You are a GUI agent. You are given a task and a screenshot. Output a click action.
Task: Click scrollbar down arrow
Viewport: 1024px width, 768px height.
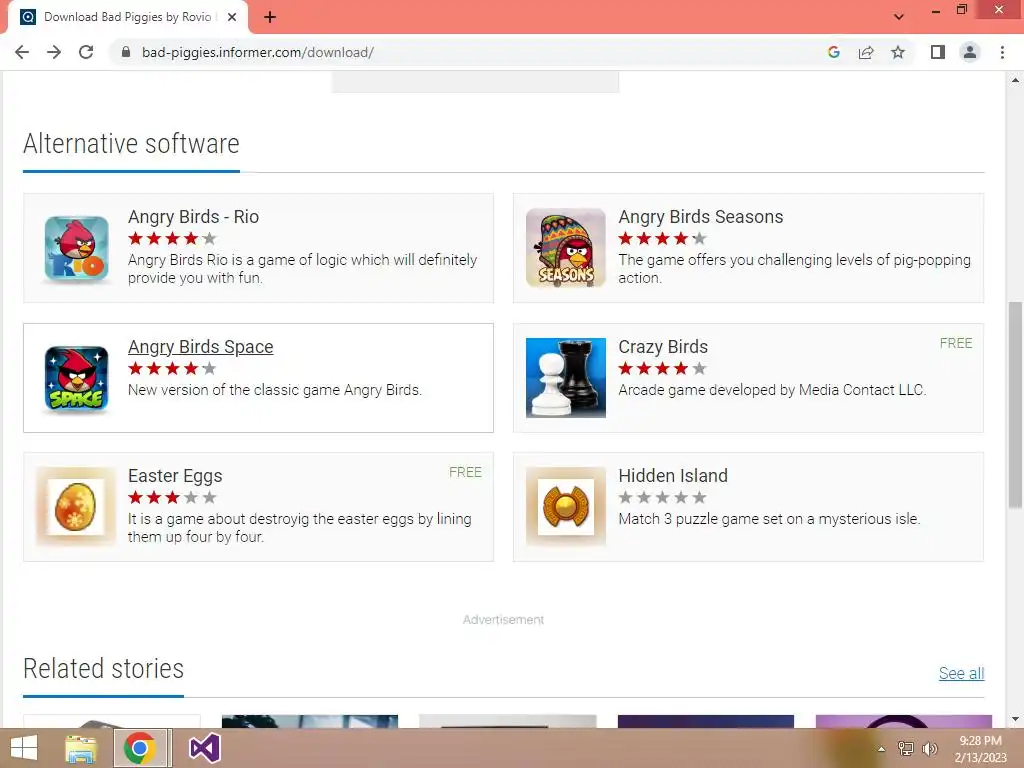pyautogui.click(x=1015, y=719)
